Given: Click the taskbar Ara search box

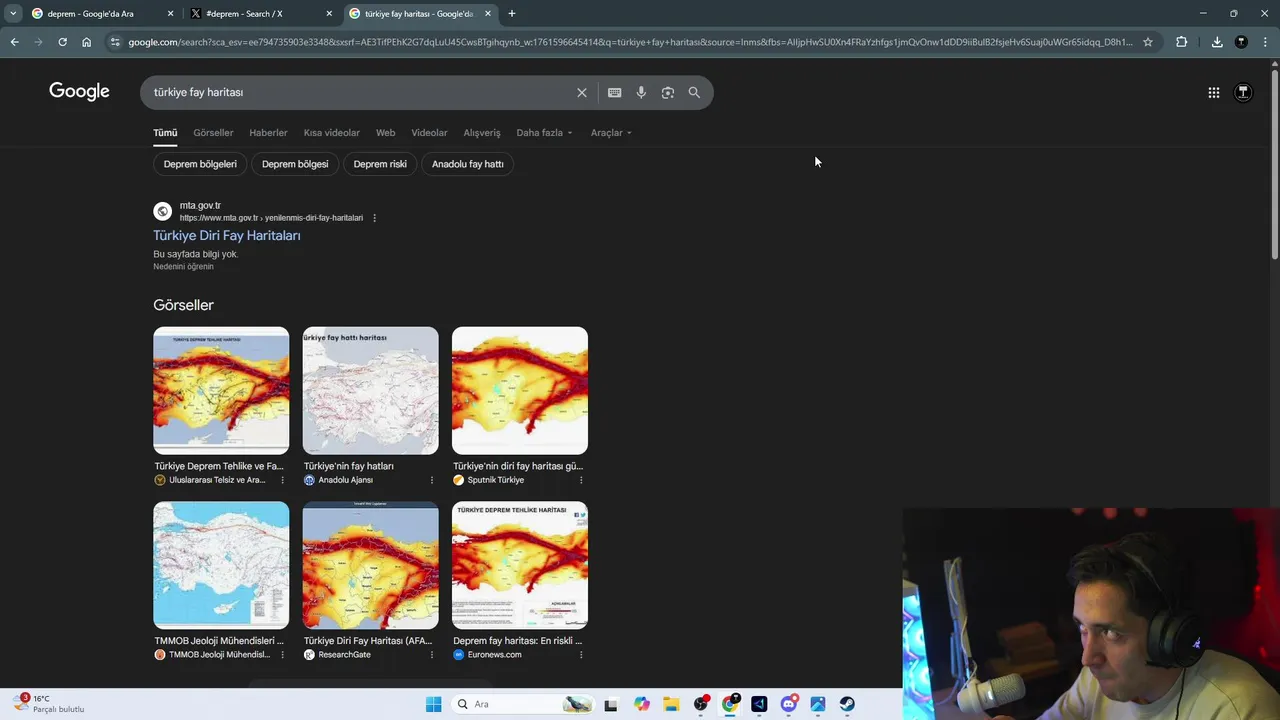Looking at the screenshot, I should coord(522,704).
